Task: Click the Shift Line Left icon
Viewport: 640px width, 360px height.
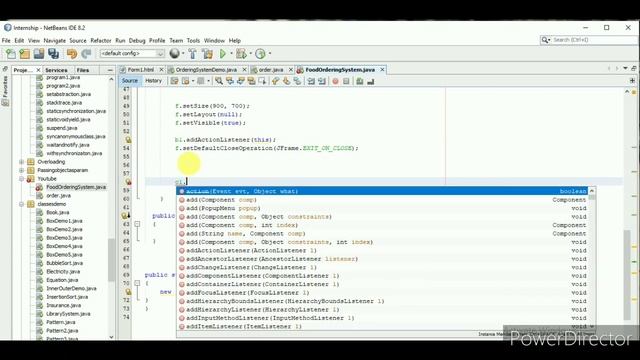Action: pyautogui.click(x=311, y=81)
